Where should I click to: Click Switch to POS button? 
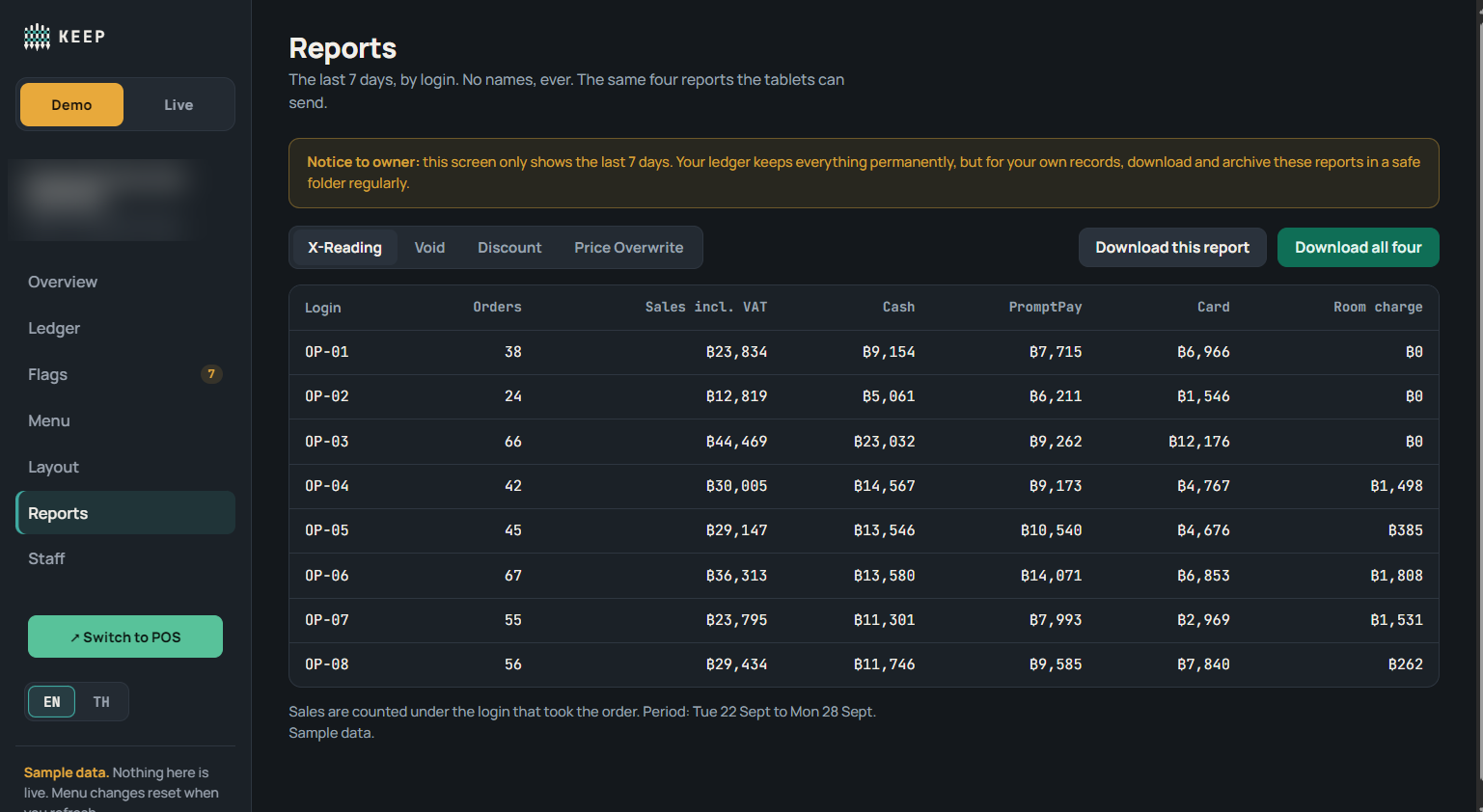125,636
